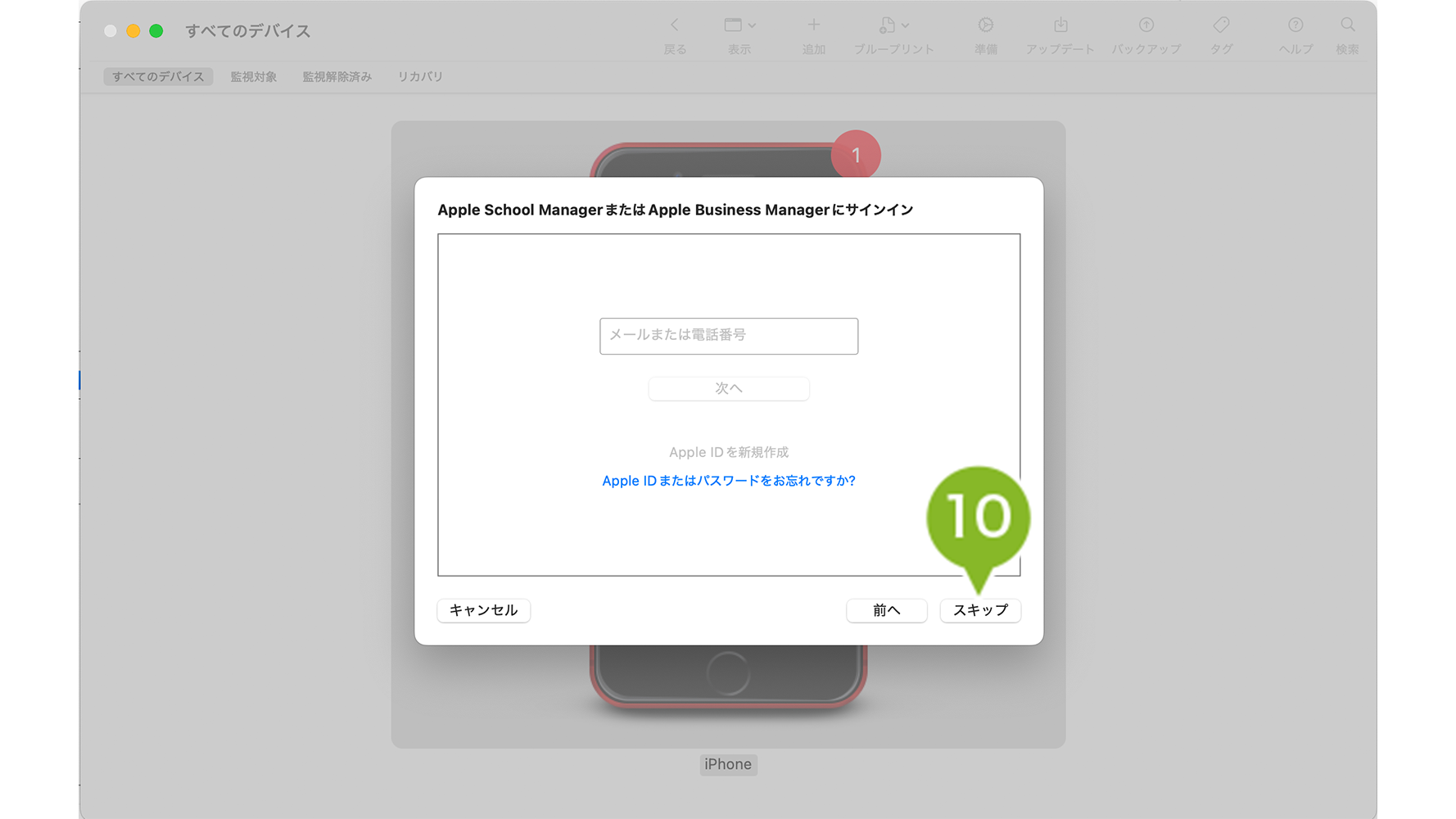Image resolution: width=1456 pixels, height=819 pixels.
Task: Click the yellow minimize window button
Action: click(x=133, y=31)
